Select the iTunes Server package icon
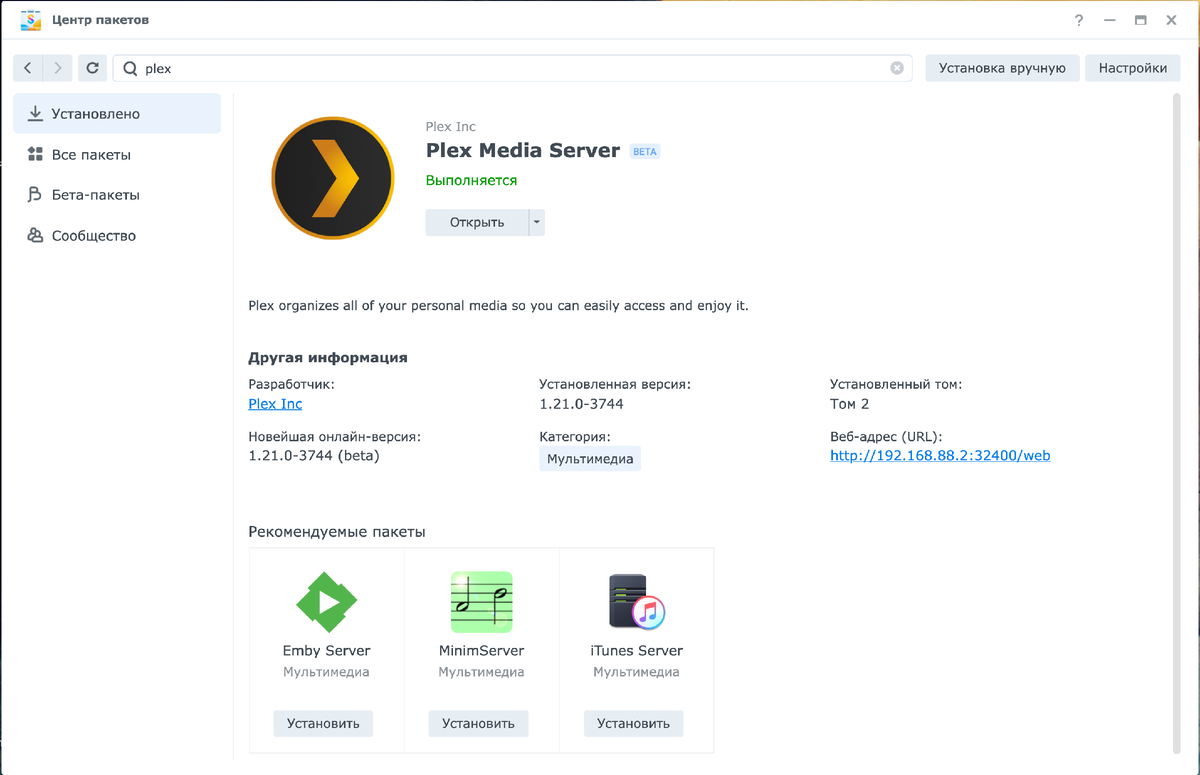Screen dimensions: 1200x775 pyautogui.click(x=636, y=600)
